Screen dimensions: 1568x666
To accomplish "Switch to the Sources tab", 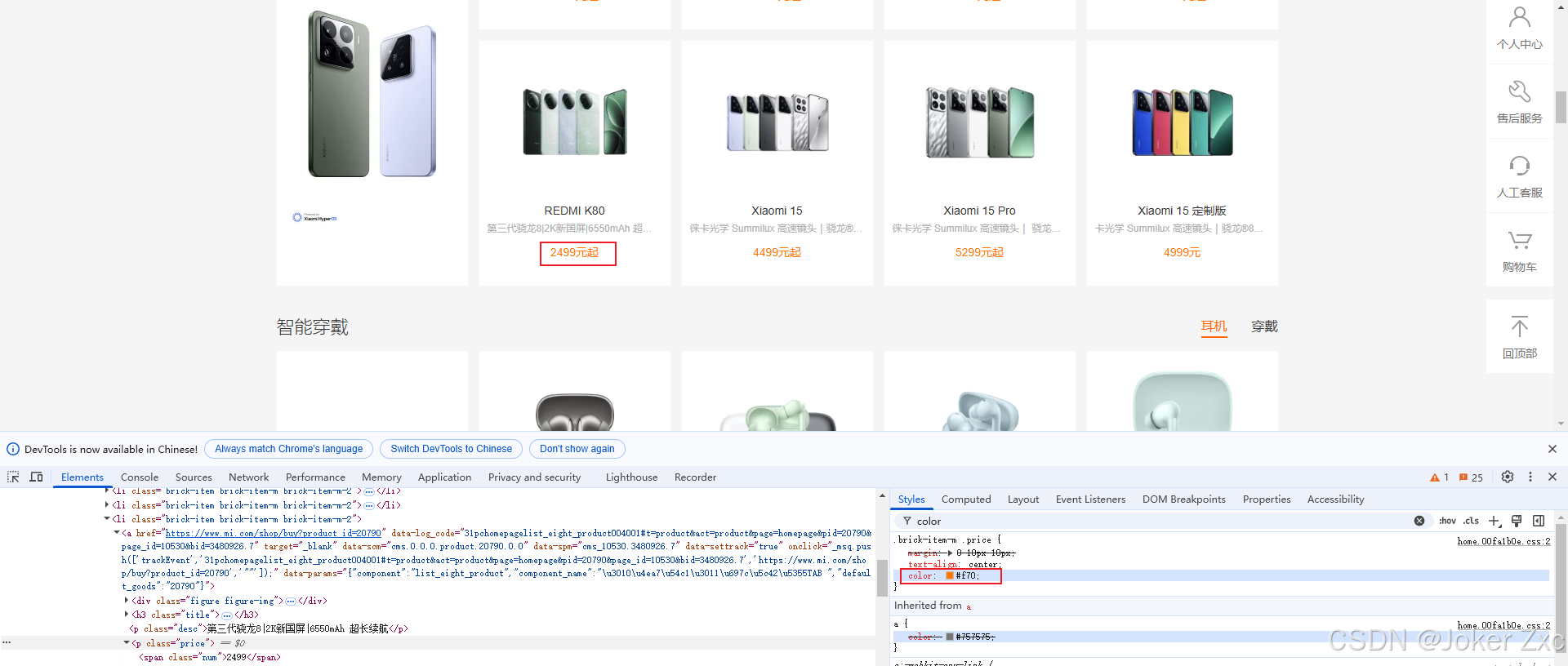I will click(194, 477).
